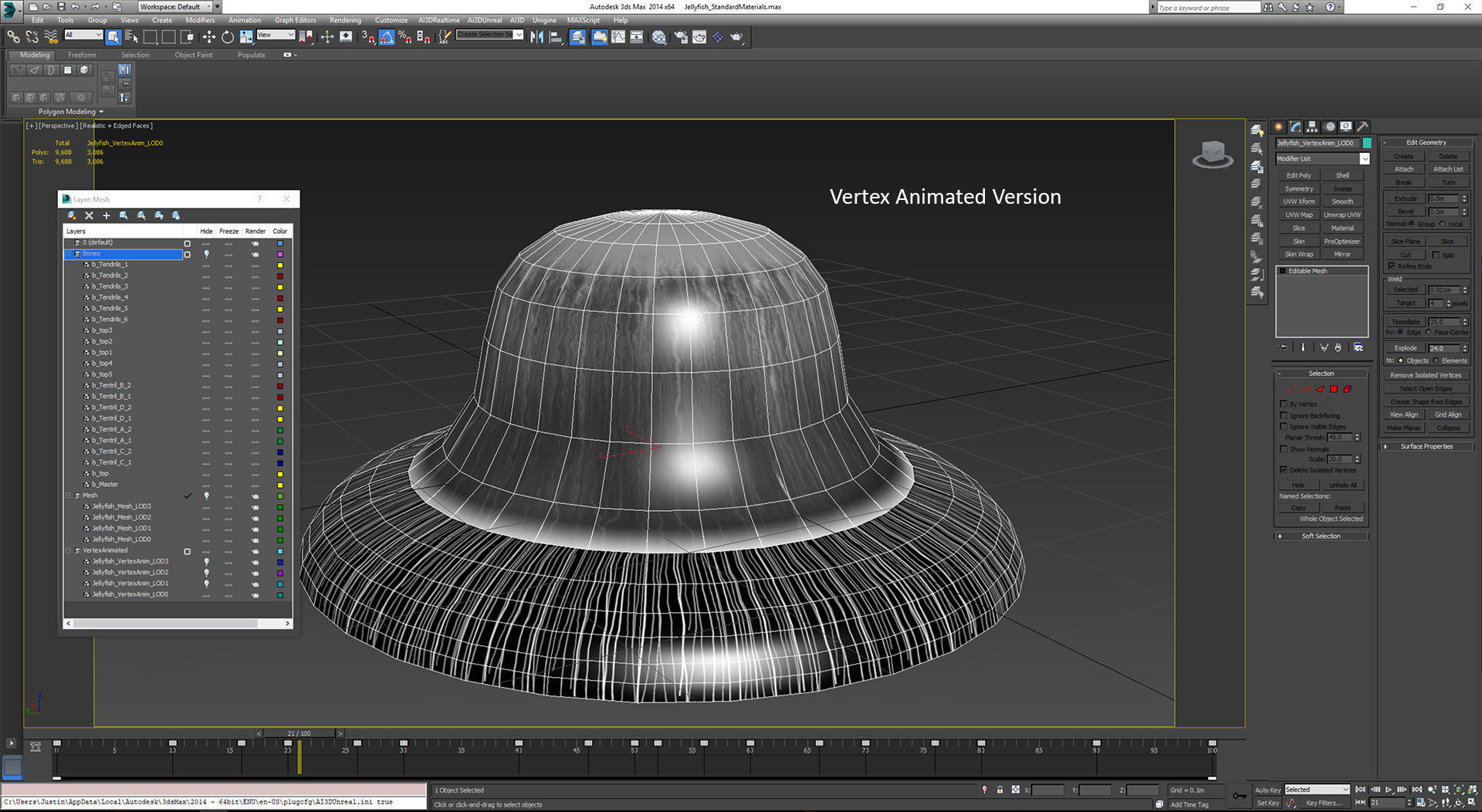The height and width of the screenshot is (812, 1482).
Task: Open the Workspace Default dropdown
Action: (176, 6)
